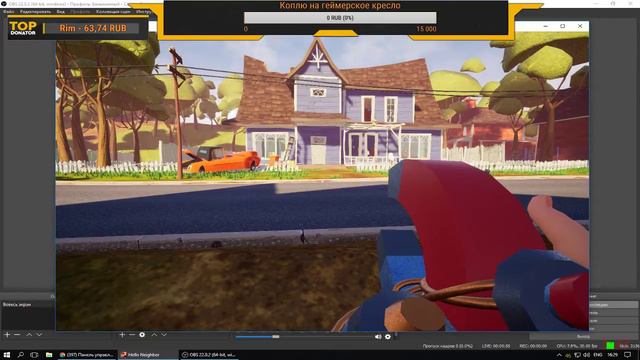The height and width of the screenshot is (360, 640).
Task: Open Windows taskbar search
Action: point(20,355)
